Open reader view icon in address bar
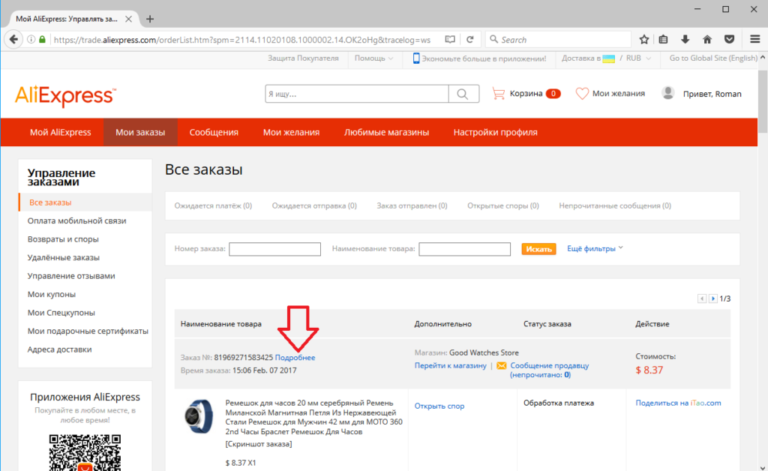Viewport: 768px width, 471px height. tap(450, 40)
